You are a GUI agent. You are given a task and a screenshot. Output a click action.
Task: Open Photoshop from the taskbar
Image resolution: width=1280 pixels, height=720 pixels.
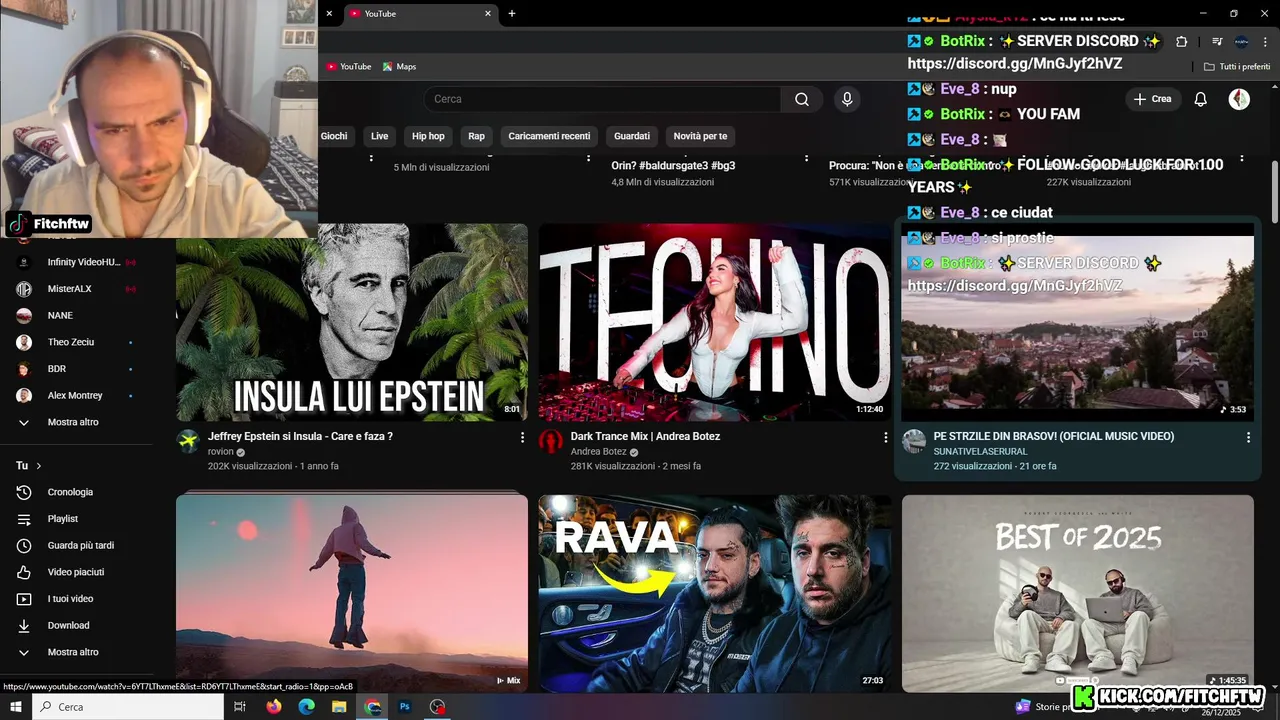(405, 707)
